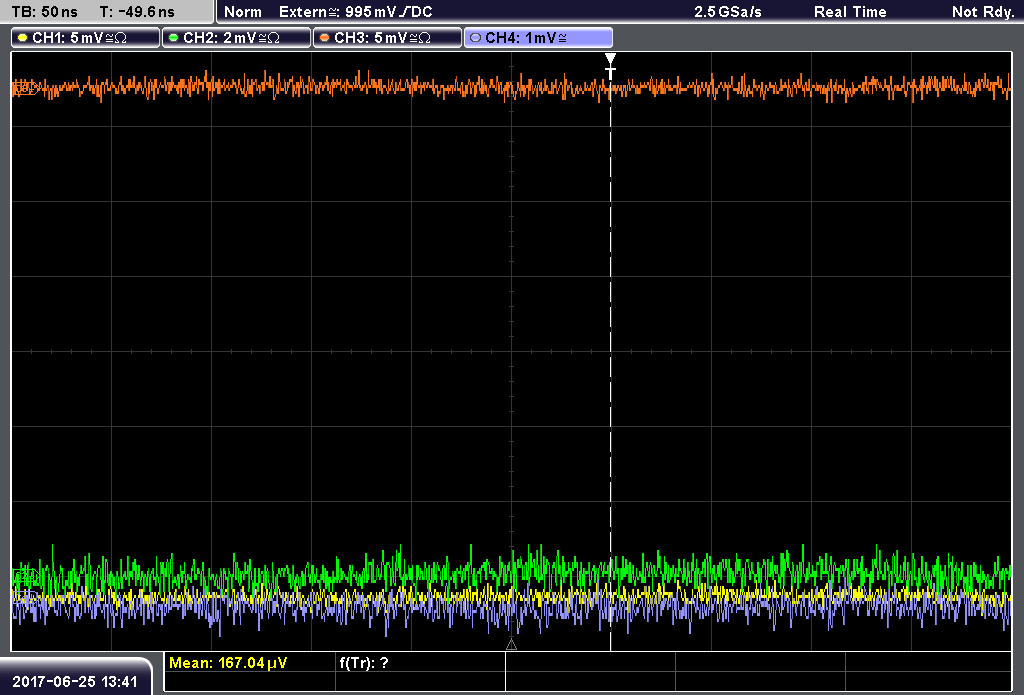Screen dimensions: 1024x695
Task: Click the T: -49.6 ns trigger time readout
Action: click(x=137, y=12)
